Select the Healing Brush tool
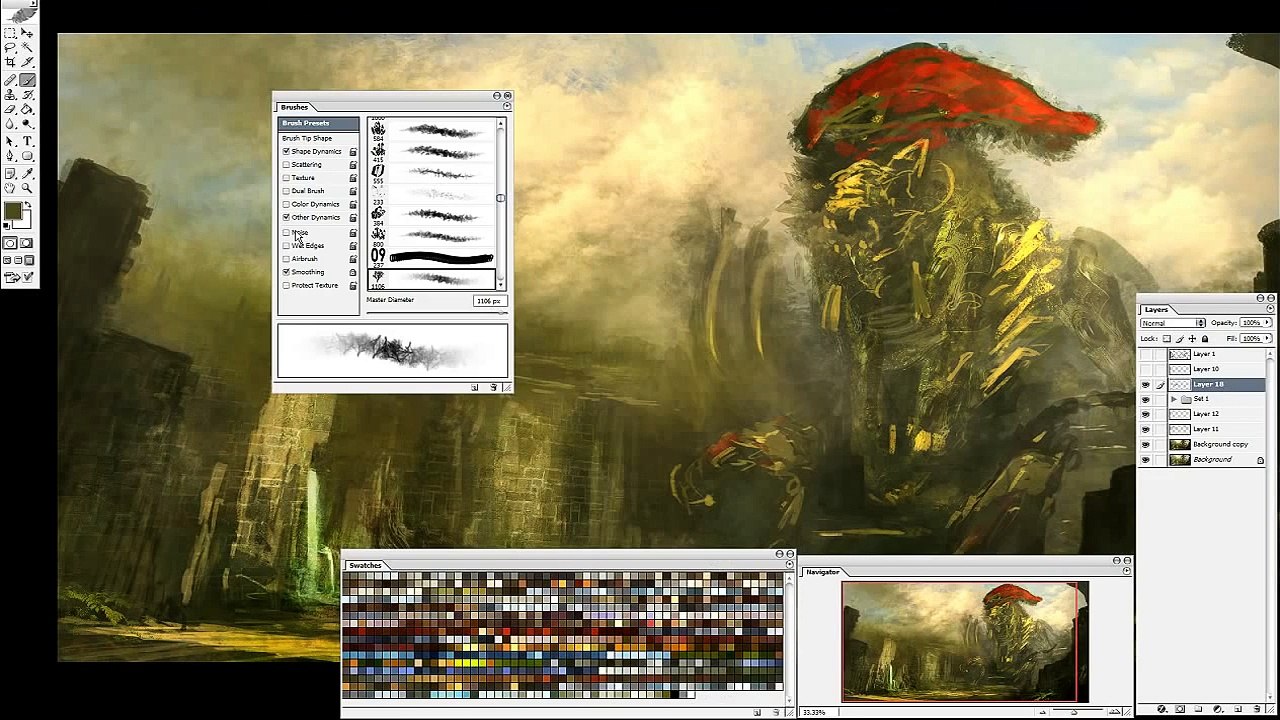The image size is (1280, 720). coord(10,80)
